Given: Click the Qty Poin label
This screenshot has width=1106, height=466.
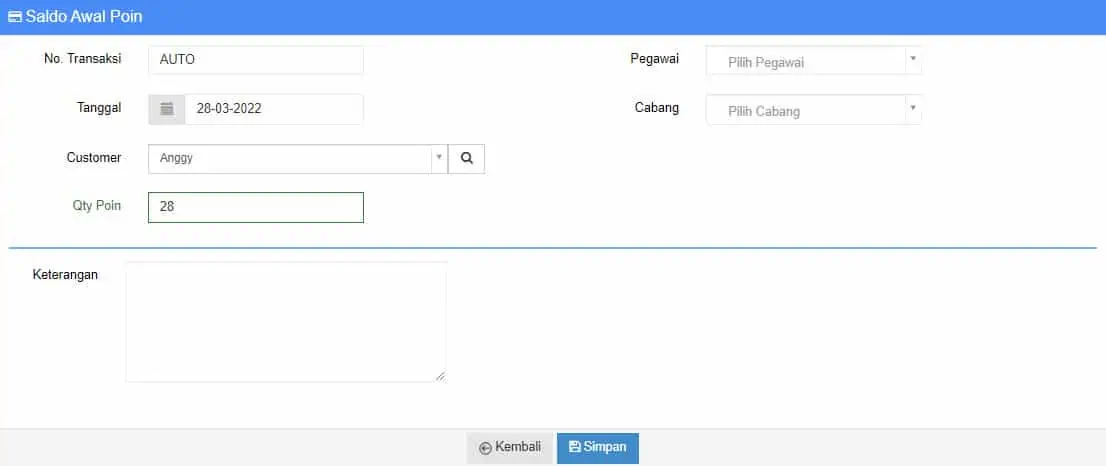Looking at the screenshot, I should [x=97, y=206].
